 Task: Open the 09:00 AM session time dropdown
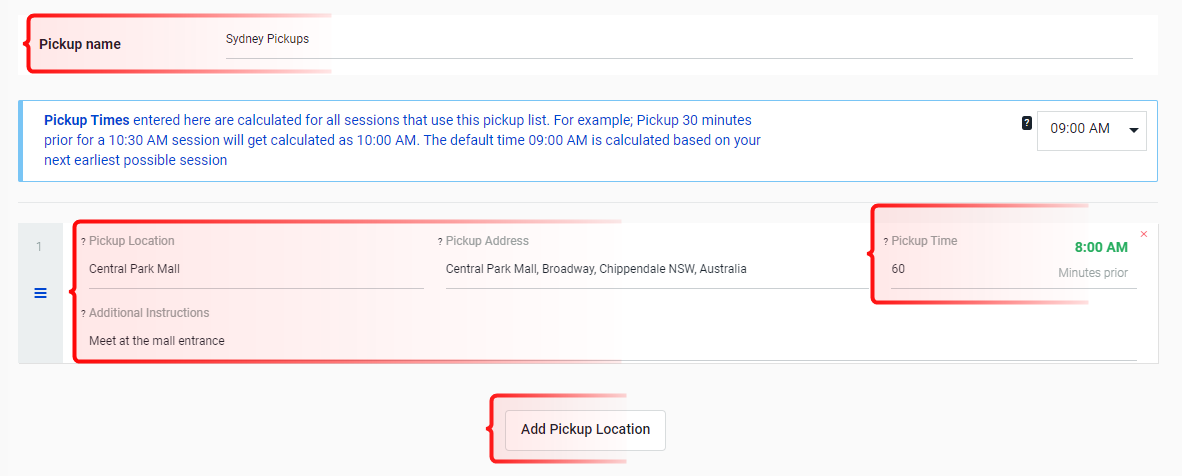click(1092, 130)
